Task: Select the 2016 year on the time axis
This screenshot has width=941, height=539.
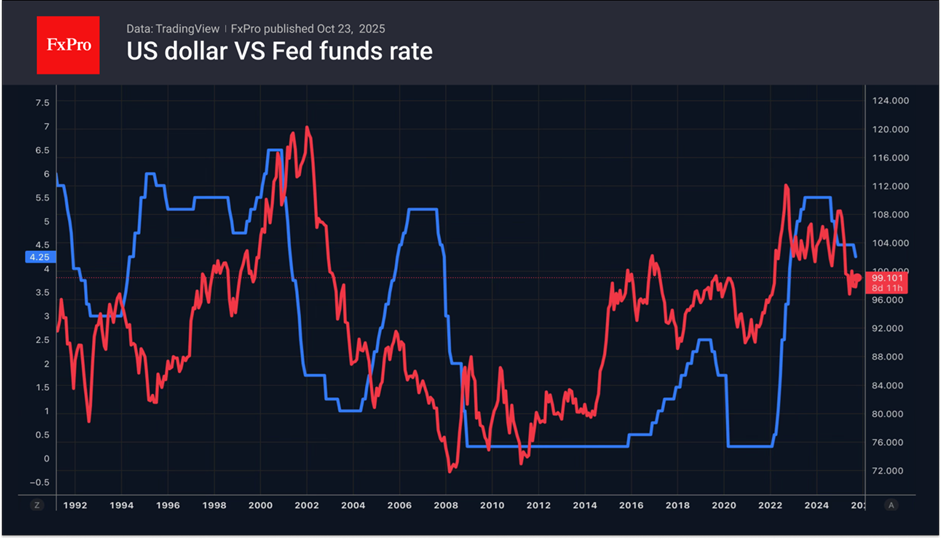Action: click(631, 505)
